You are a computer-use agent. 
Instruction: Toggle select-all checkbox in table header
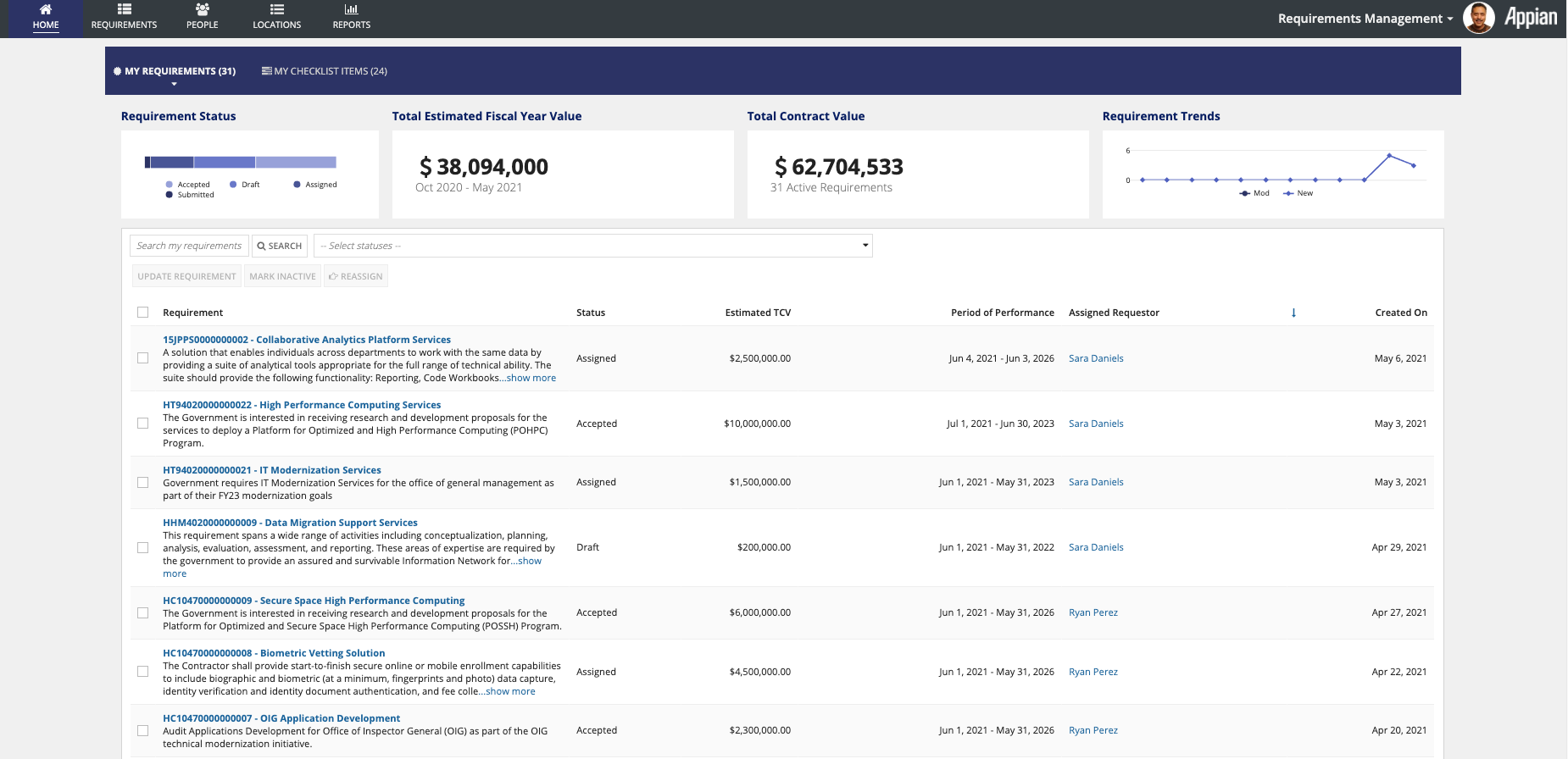pyautogui.click(x=142, y=313)
